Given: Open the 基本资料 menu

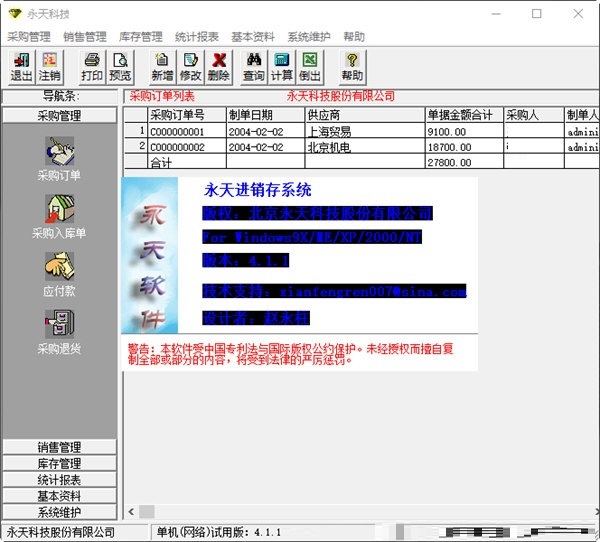Looking at the screenshot, I should coord(253,37).
